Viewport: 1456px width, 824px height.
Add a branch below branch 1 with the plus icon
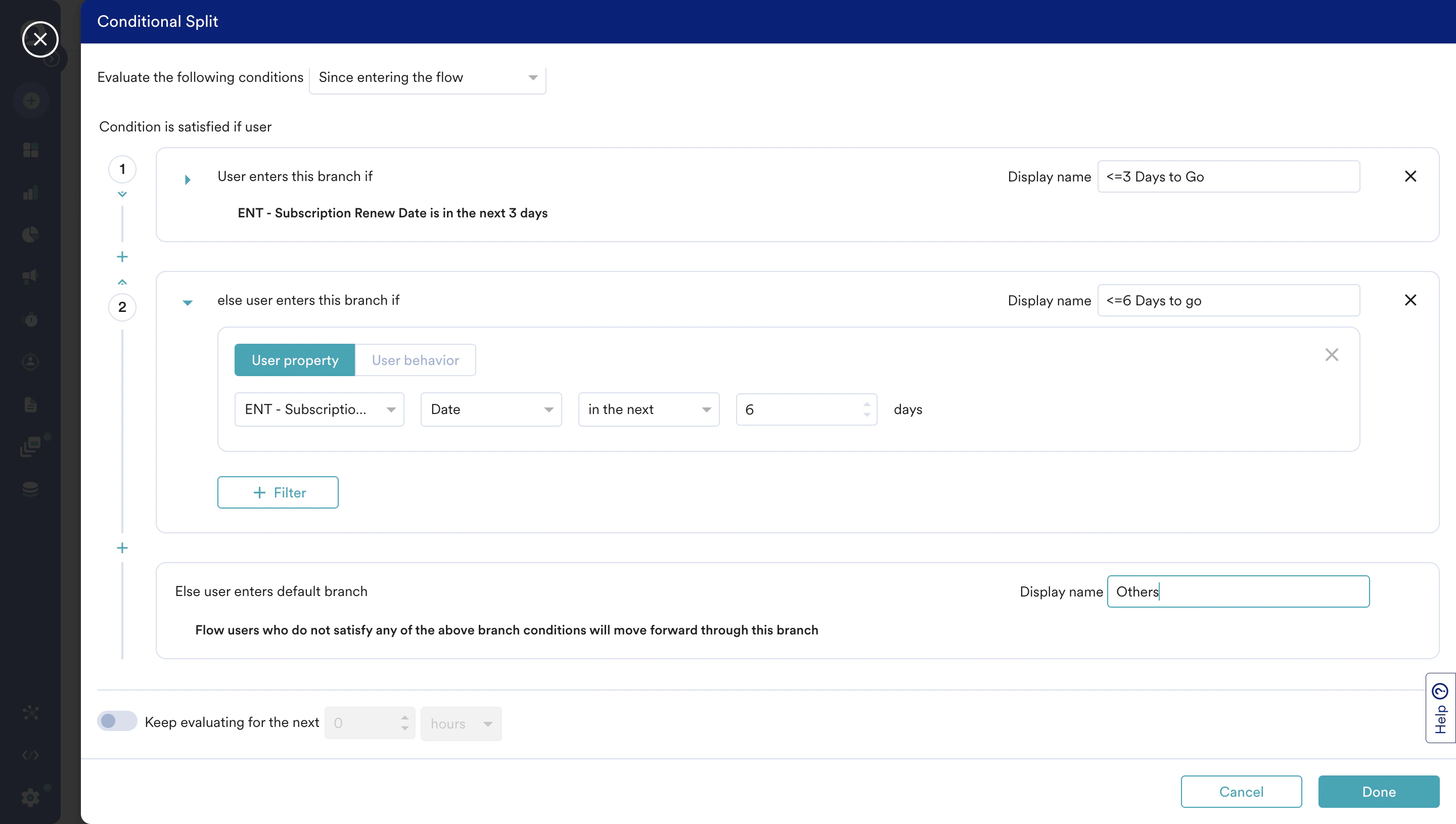[122, 257]
